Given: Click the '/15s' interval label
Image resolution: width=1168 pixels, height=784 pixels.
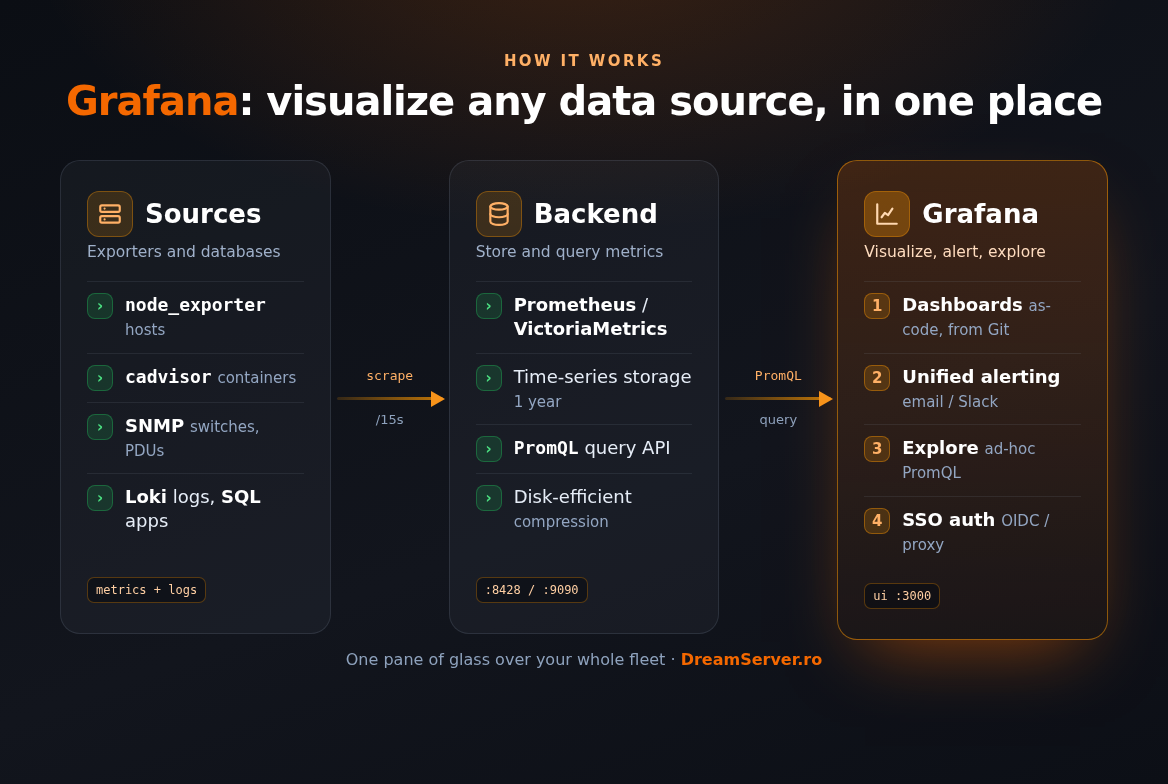Looking at the screenshot, I should tap(390, 420).
